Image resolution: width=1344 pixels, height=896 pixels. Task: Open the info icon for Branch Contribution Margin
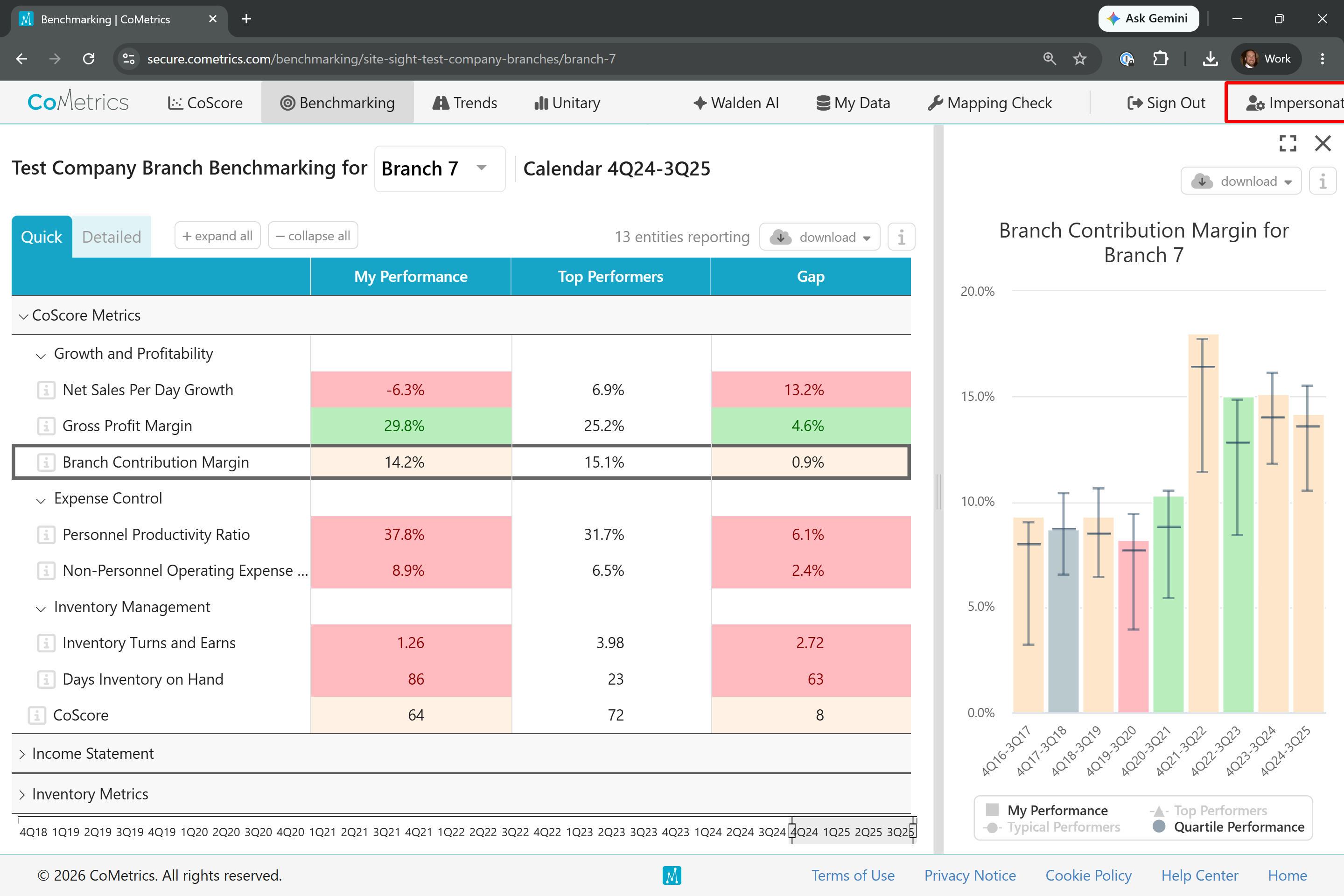click(46, 462)
